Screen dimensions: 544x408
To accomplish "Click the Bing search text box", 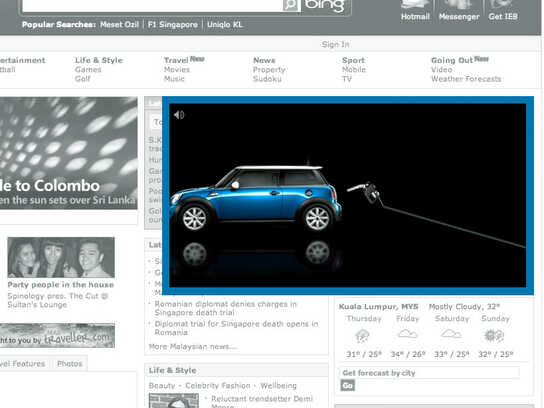I will [x=153, y=6].
